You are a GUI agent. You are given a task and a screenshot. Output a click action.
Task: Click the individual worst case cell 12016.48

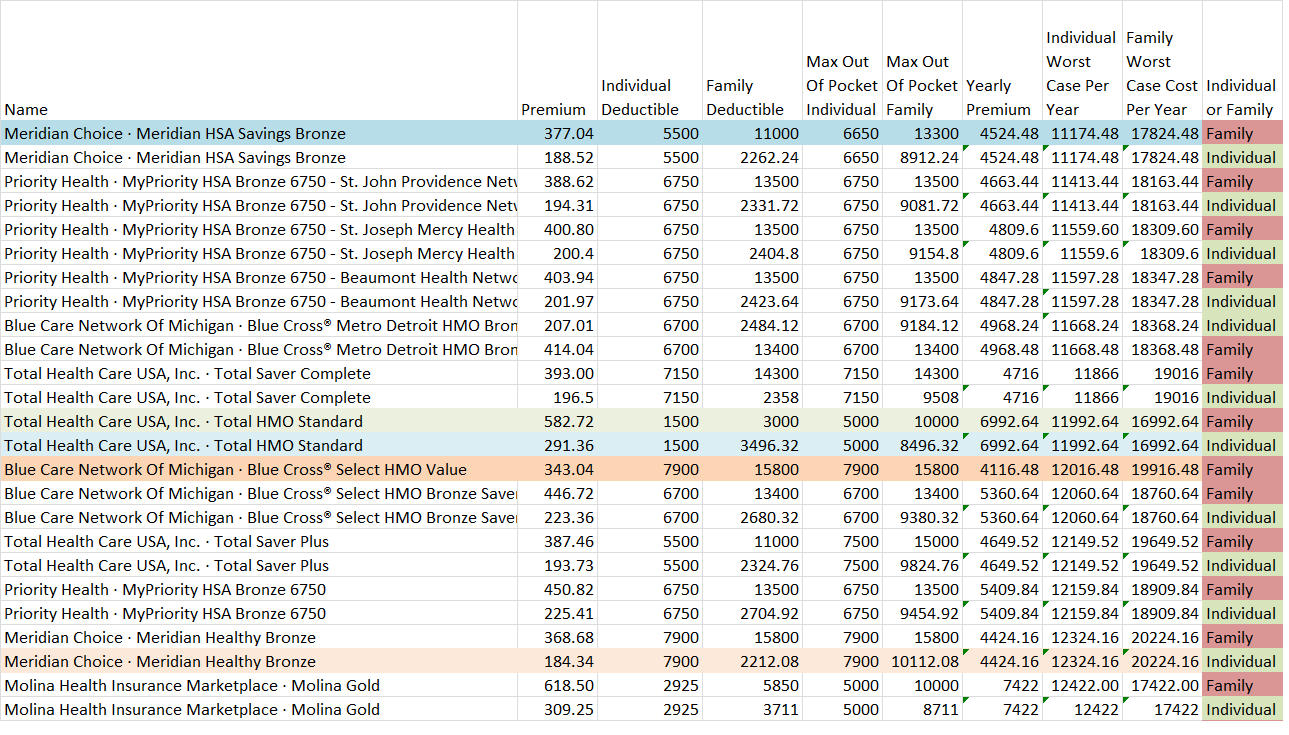(1082, 469)
